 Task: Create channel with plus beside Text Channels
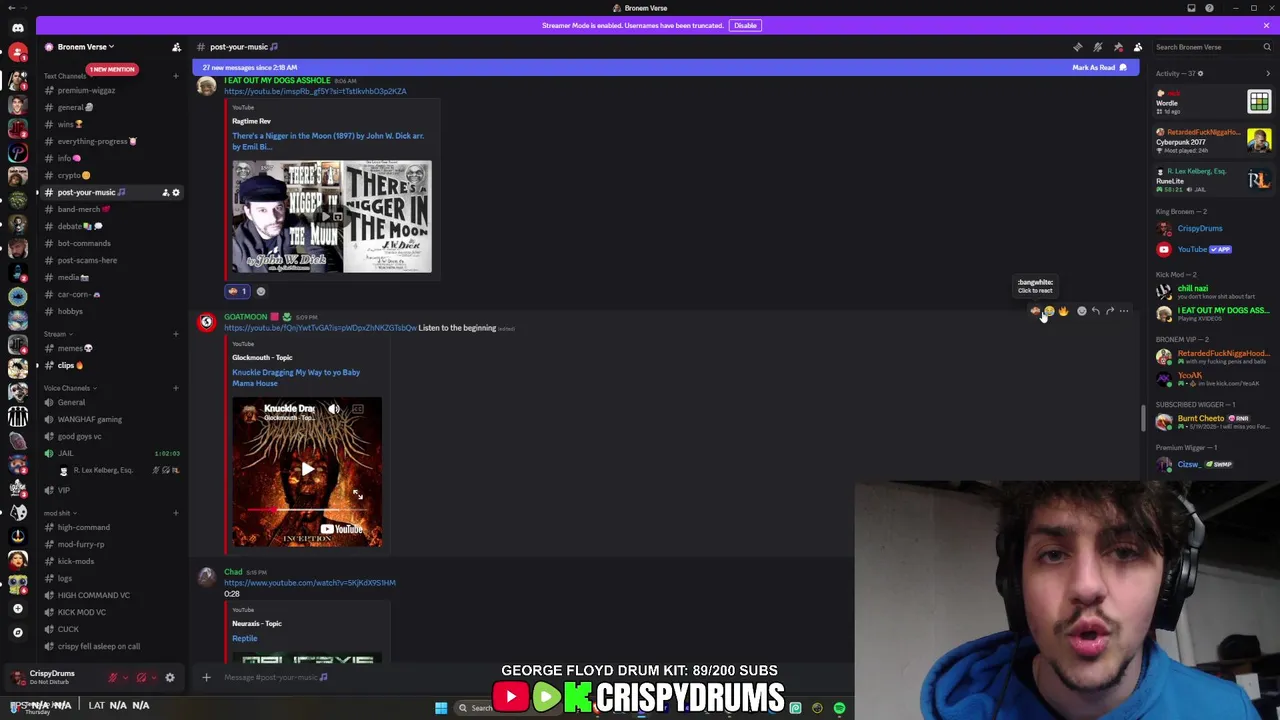[x=176, y=76]
